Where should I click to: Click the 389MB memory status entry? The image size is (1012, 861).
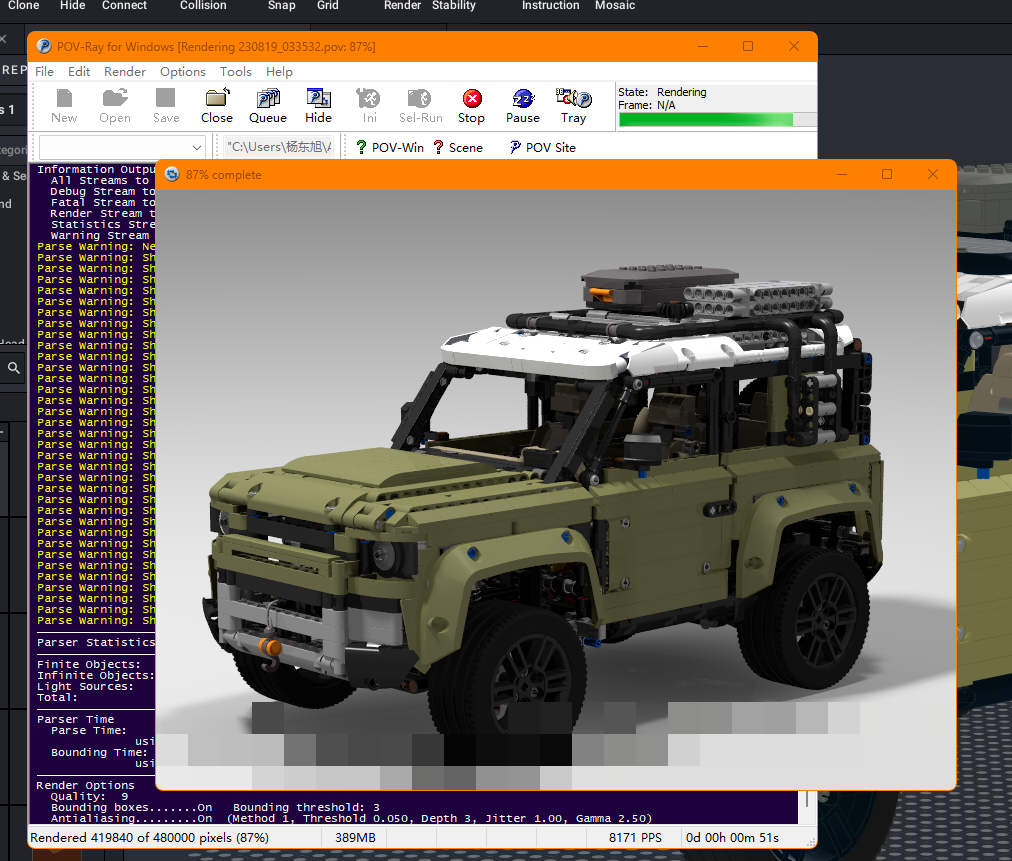click(355, 838)
